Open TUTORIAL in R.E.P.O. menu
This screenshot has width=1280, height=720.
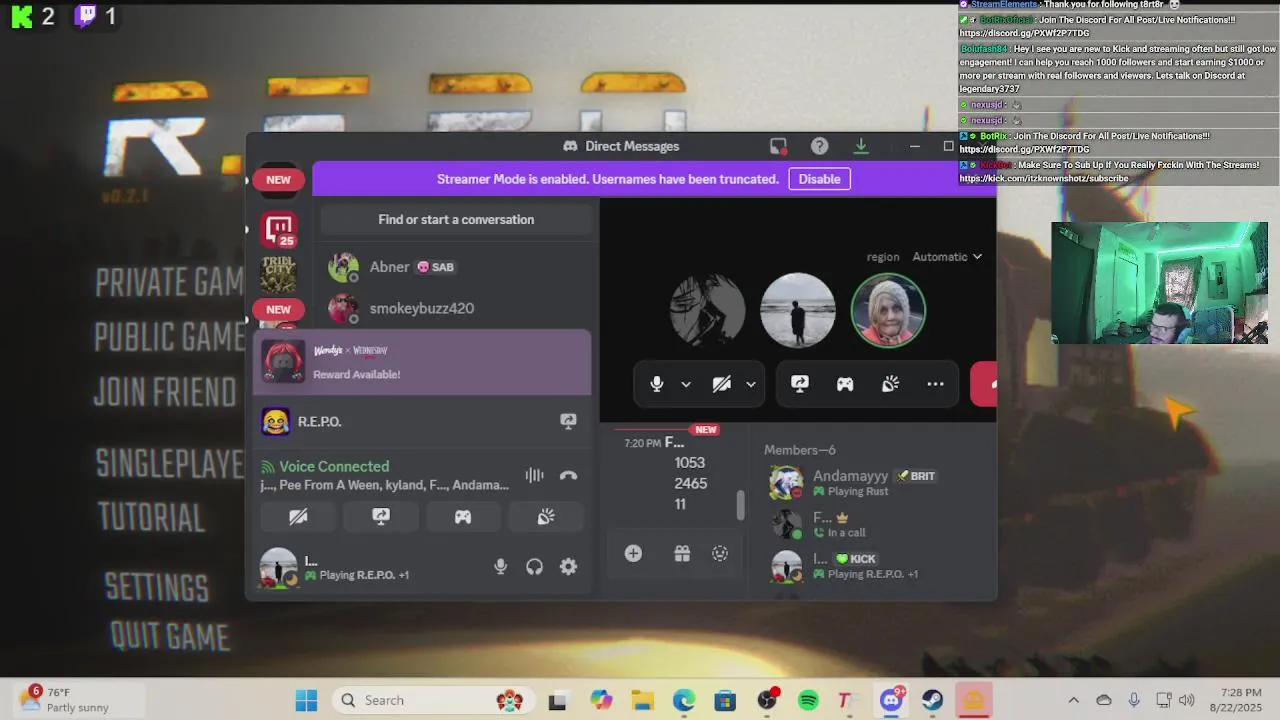[151, 517]
